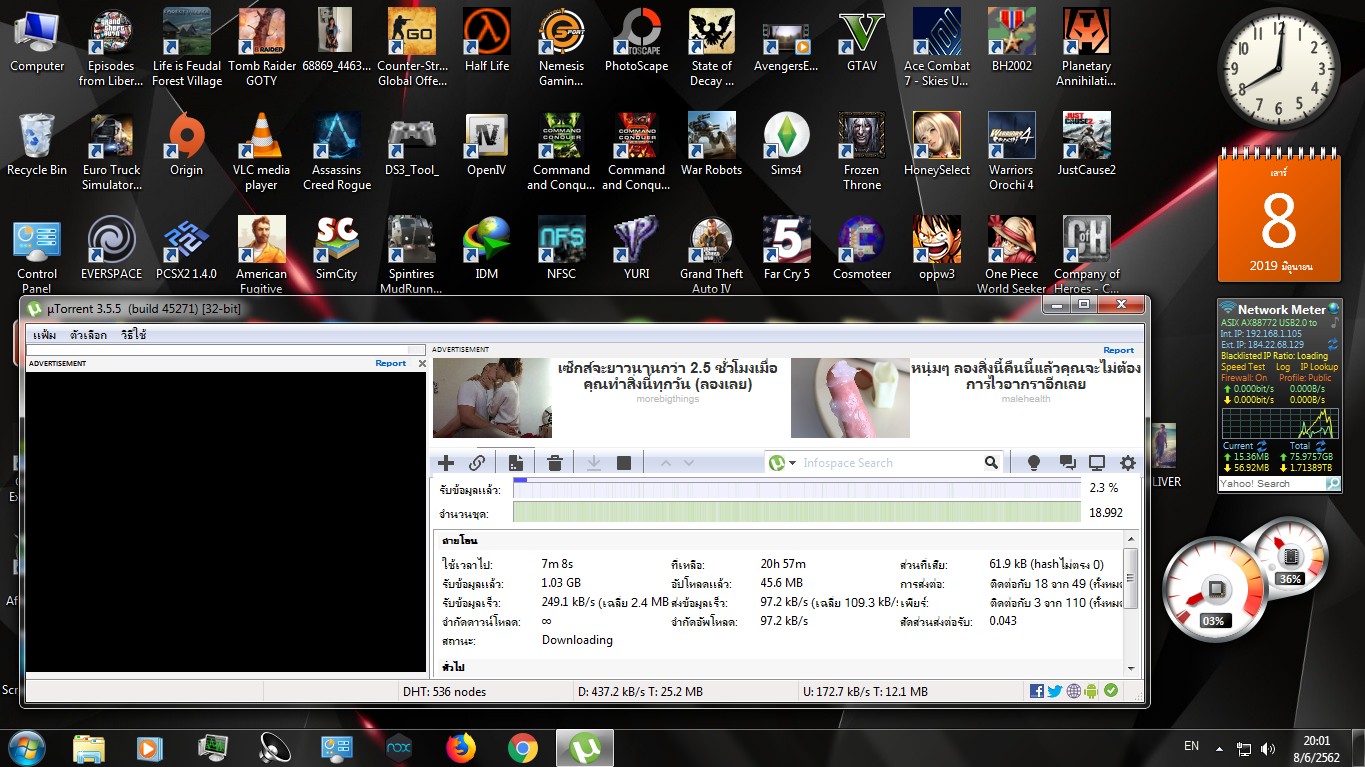Open the Windows Start menu

tap(26, 747)
